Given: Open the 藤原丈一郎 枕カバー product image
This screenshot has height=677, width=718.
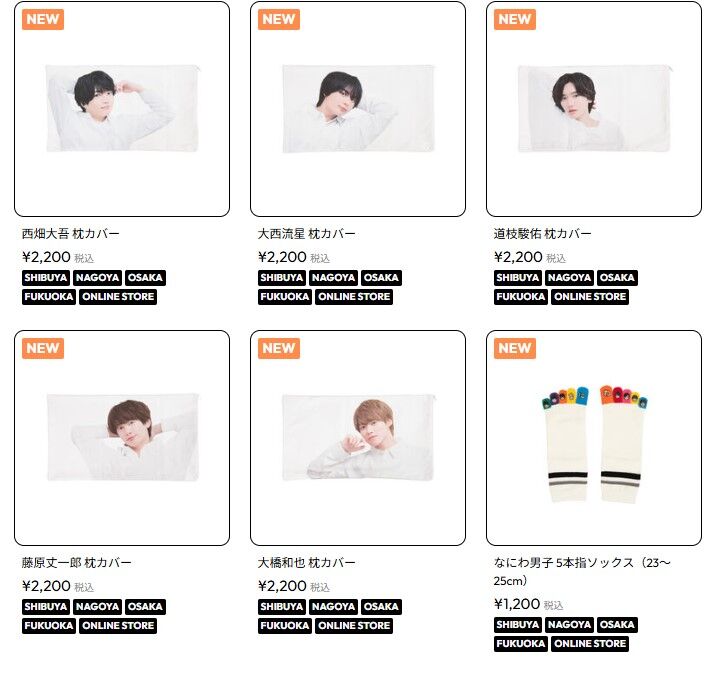Looking at the screenshot, I should [x=122, y=438].
